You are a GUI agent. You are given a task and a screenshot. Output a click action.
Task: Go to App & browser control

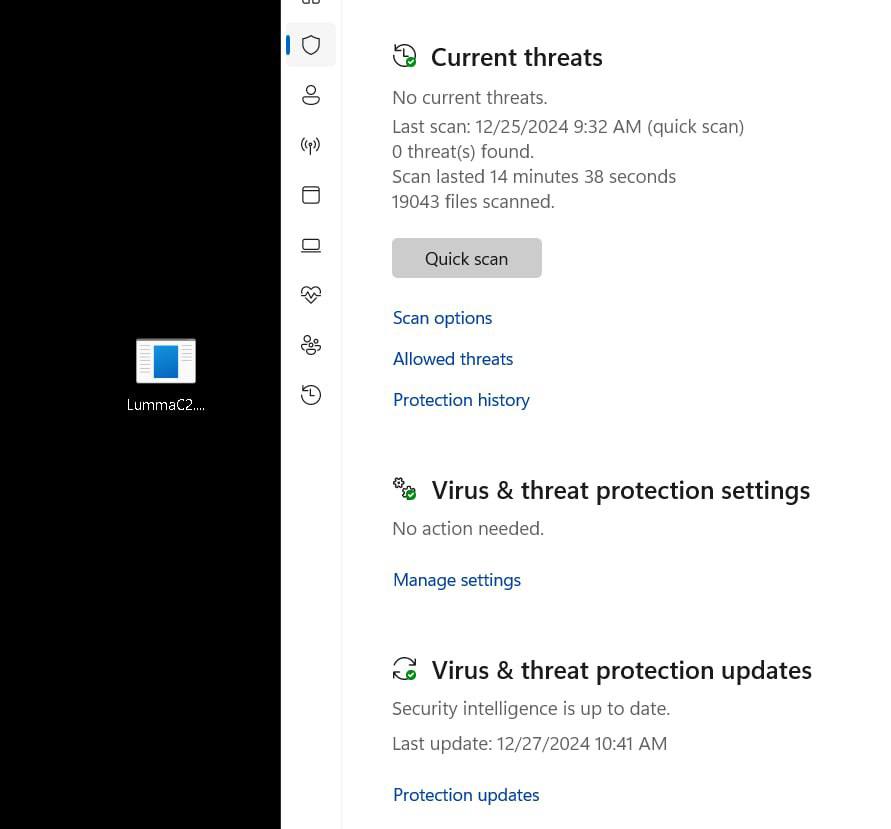[311, 195]
